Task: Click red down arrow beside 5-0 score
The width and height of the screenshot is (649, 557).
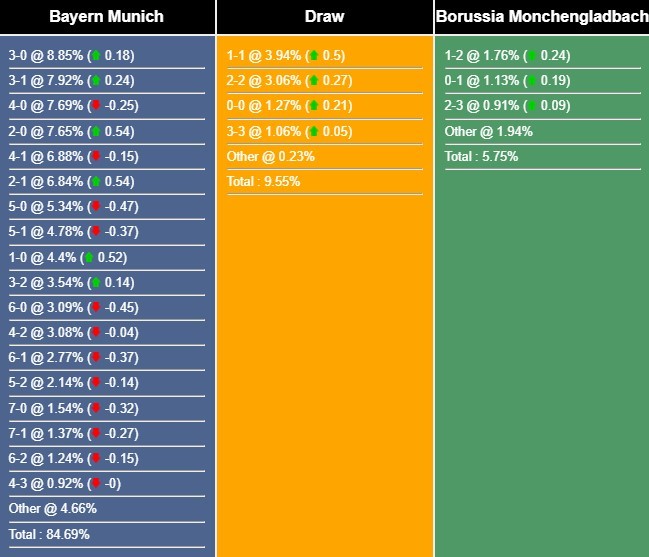Action: [x=96, y=206]
